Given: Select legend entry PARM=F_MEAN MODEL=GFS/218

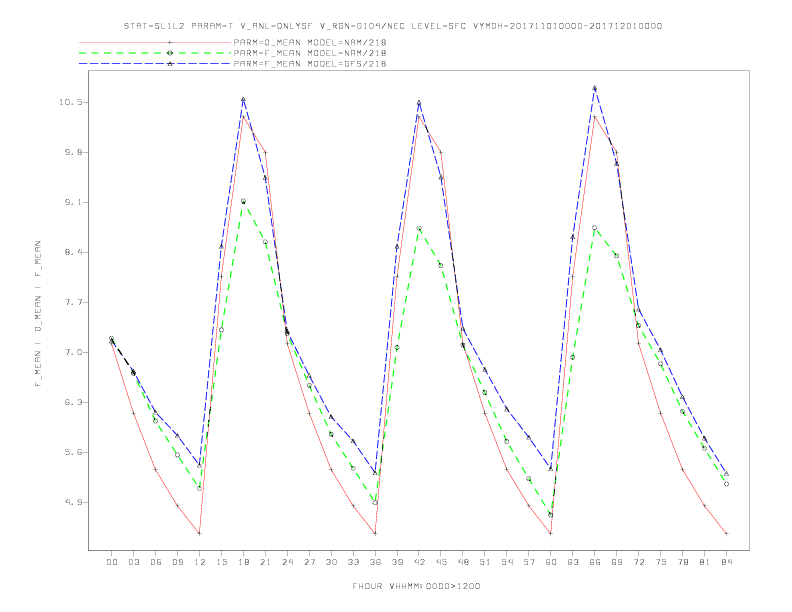Looking at the screenshot, I should pos(310,64).
